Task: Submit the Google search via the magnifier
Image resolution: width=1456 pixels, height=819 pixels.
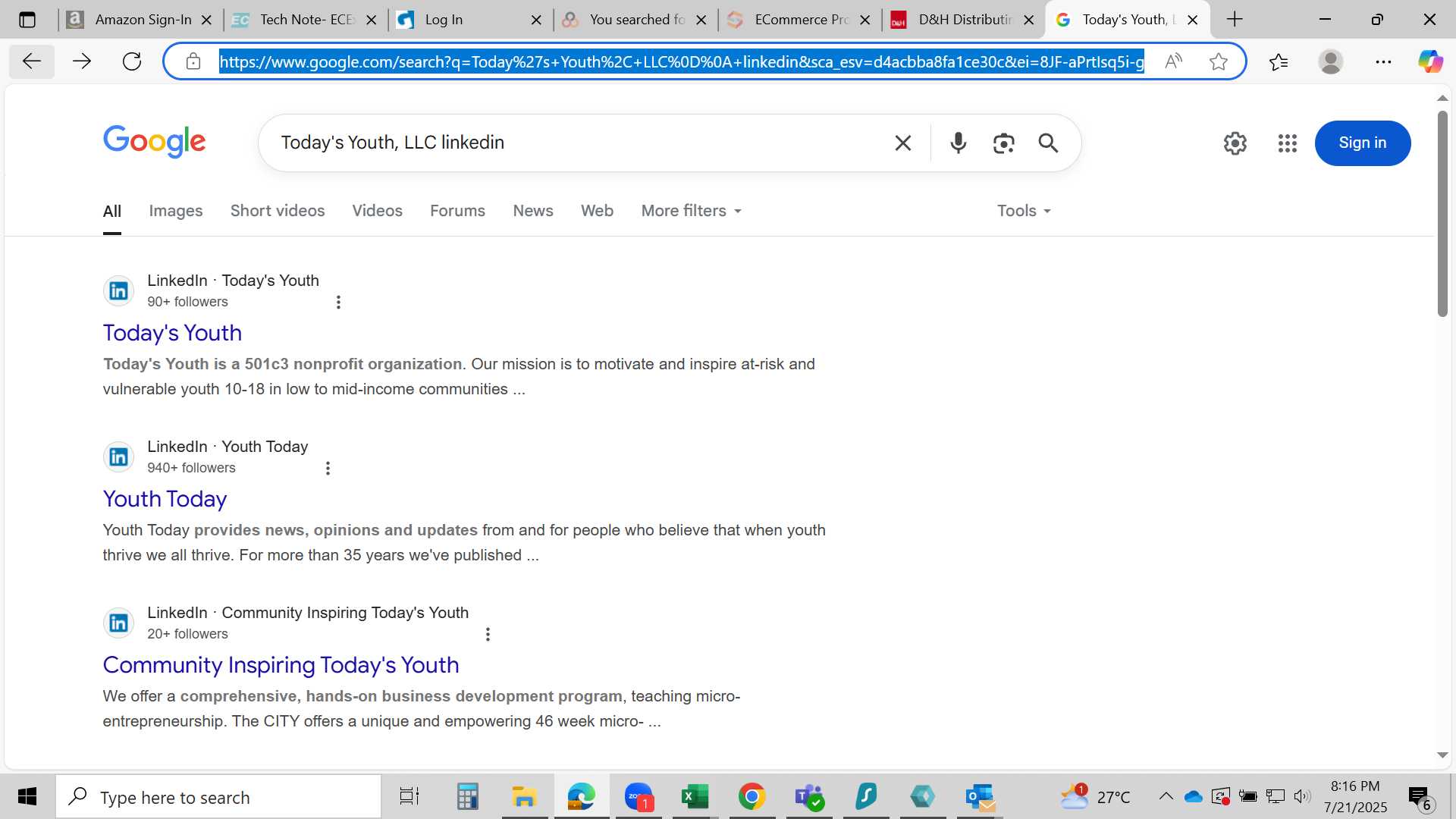Action: tap(1048, 143)
